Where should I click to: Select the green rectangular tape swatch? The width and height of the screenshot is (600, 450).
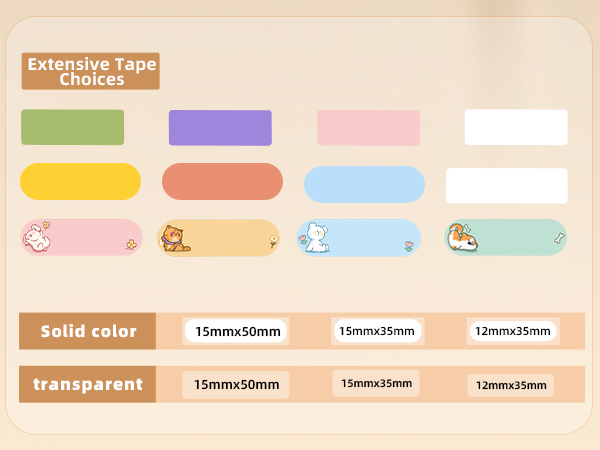(x=73, y=127)
